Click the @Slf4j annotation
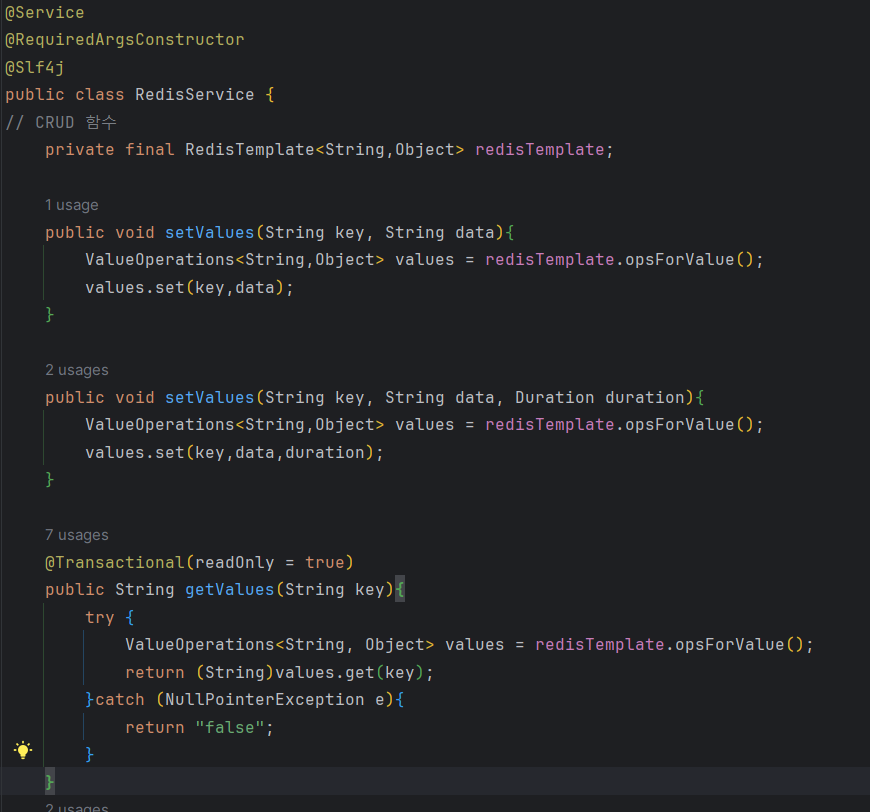Screen dimensions: 870x812 (34, 67)
